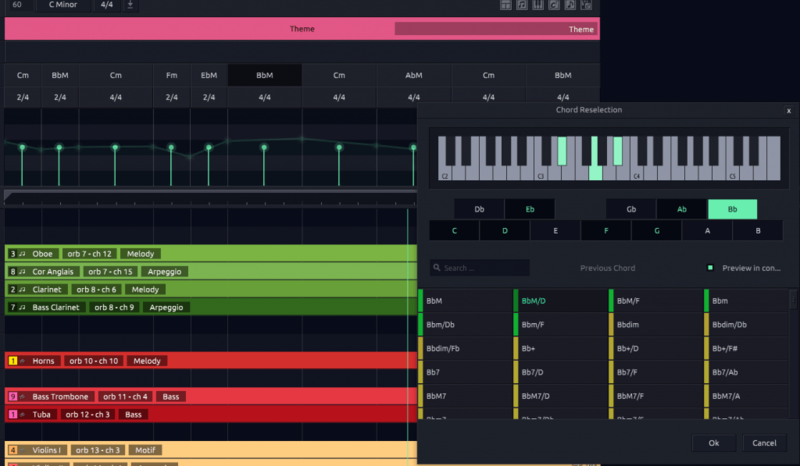Toggle the Eb root note key
The height and width of the screenshot is (466, 800).
[529, 209]
